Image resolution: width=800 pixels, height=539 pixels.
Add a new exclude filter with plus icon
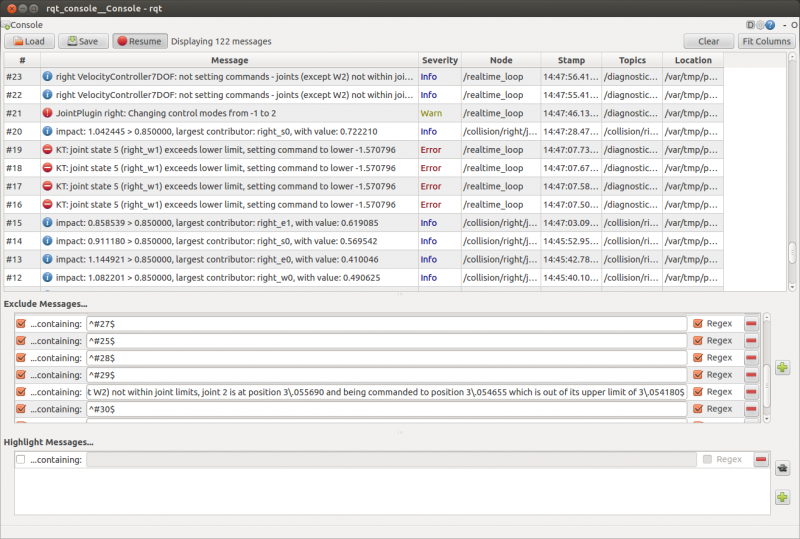click(x=782, y=368)
